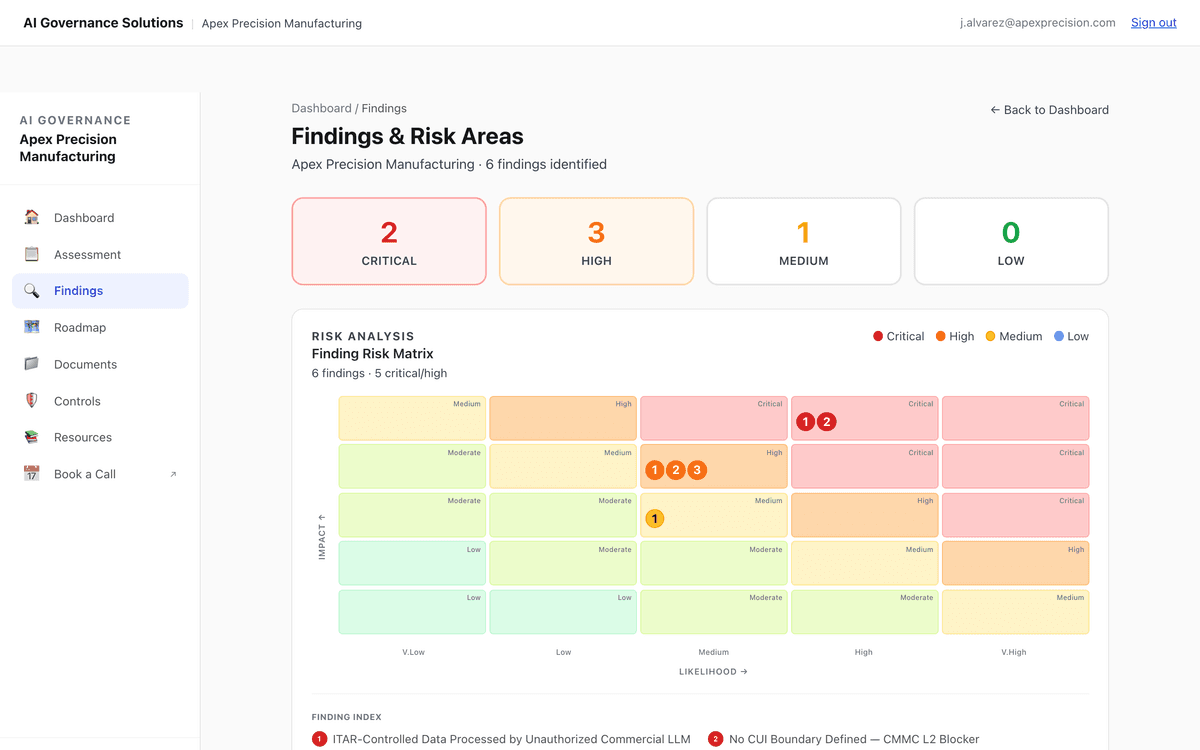Select Findings in the sidebar
The width and height of the screenshot is (1200, 750).
(x=100, y=291)
